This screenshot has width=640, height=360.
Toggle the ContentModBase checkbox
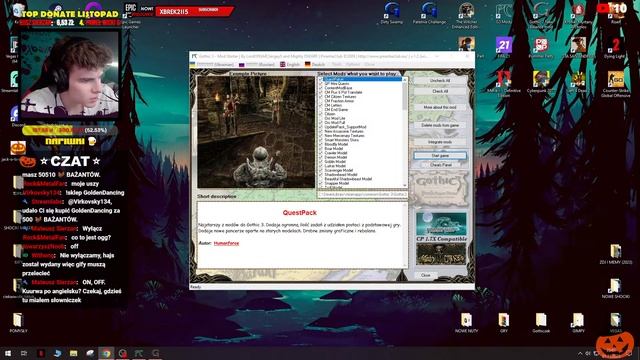[x=321, y=88]
